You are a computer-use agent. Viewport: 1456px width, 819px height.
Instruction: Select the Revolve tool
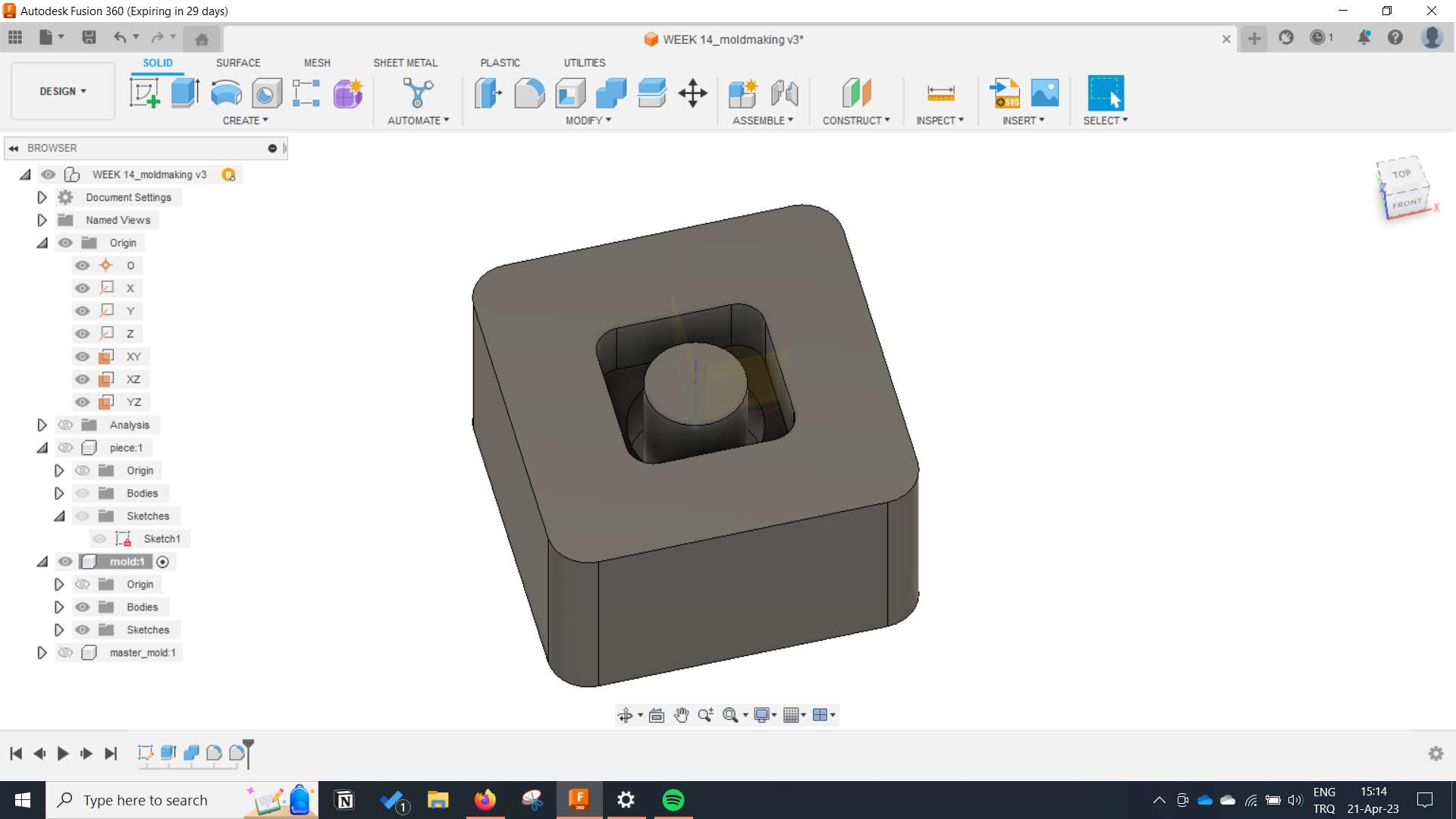pyautogui.click(x=226, y=93)
